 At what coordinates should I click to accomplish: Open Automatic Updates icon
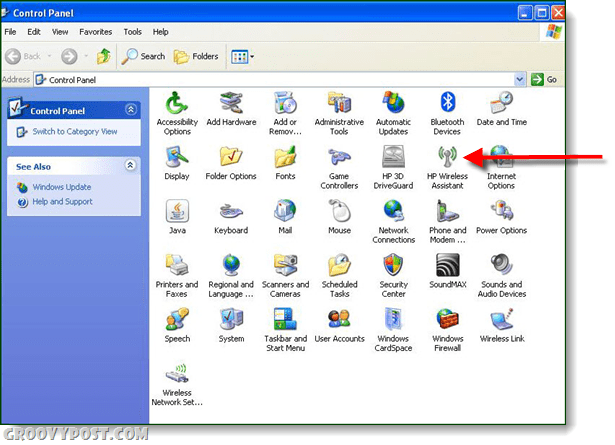[393, 103]
